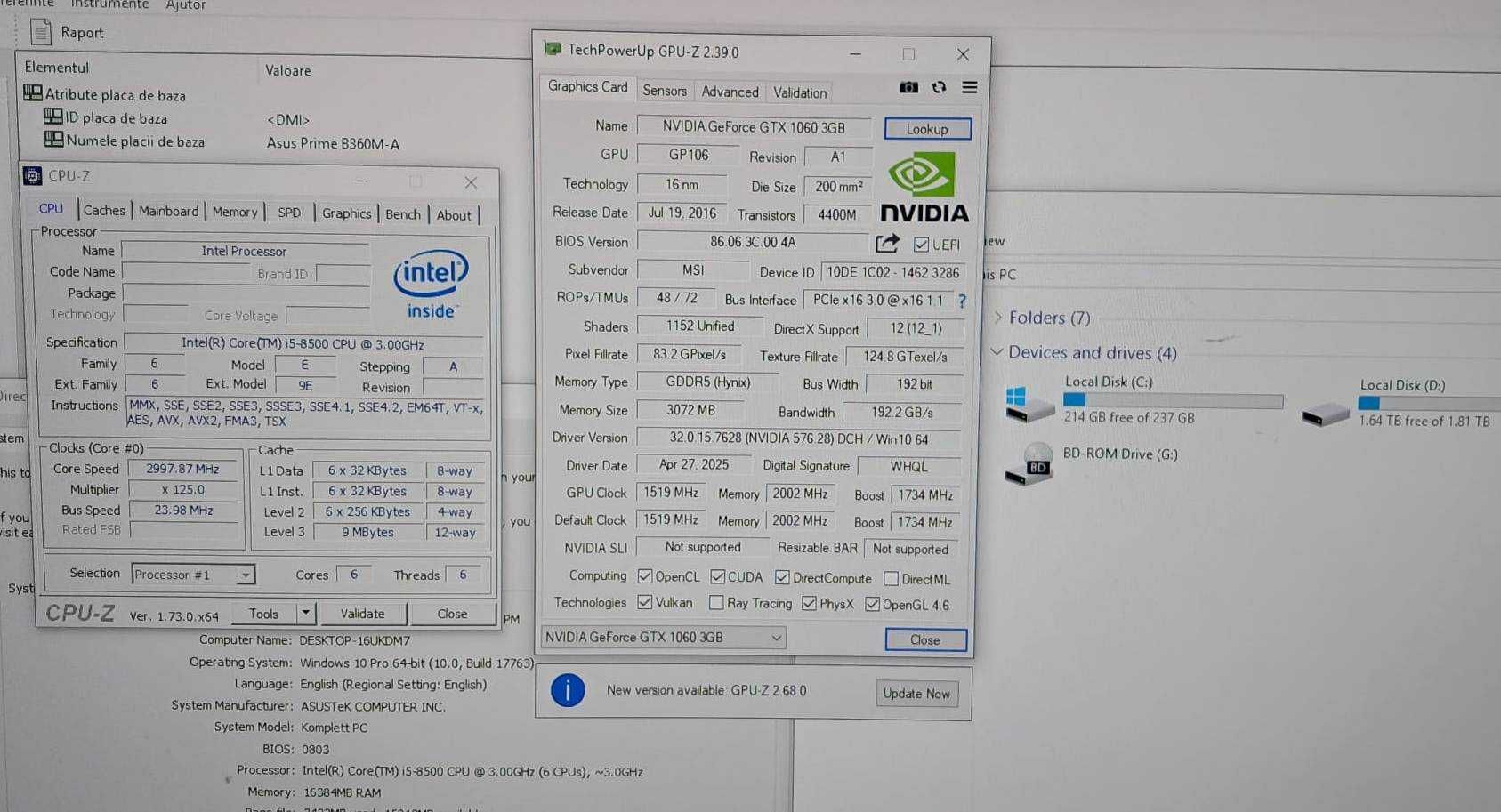Click the Valoare column header
Viewport: 1501px width, 812px height.
point(288,70)
